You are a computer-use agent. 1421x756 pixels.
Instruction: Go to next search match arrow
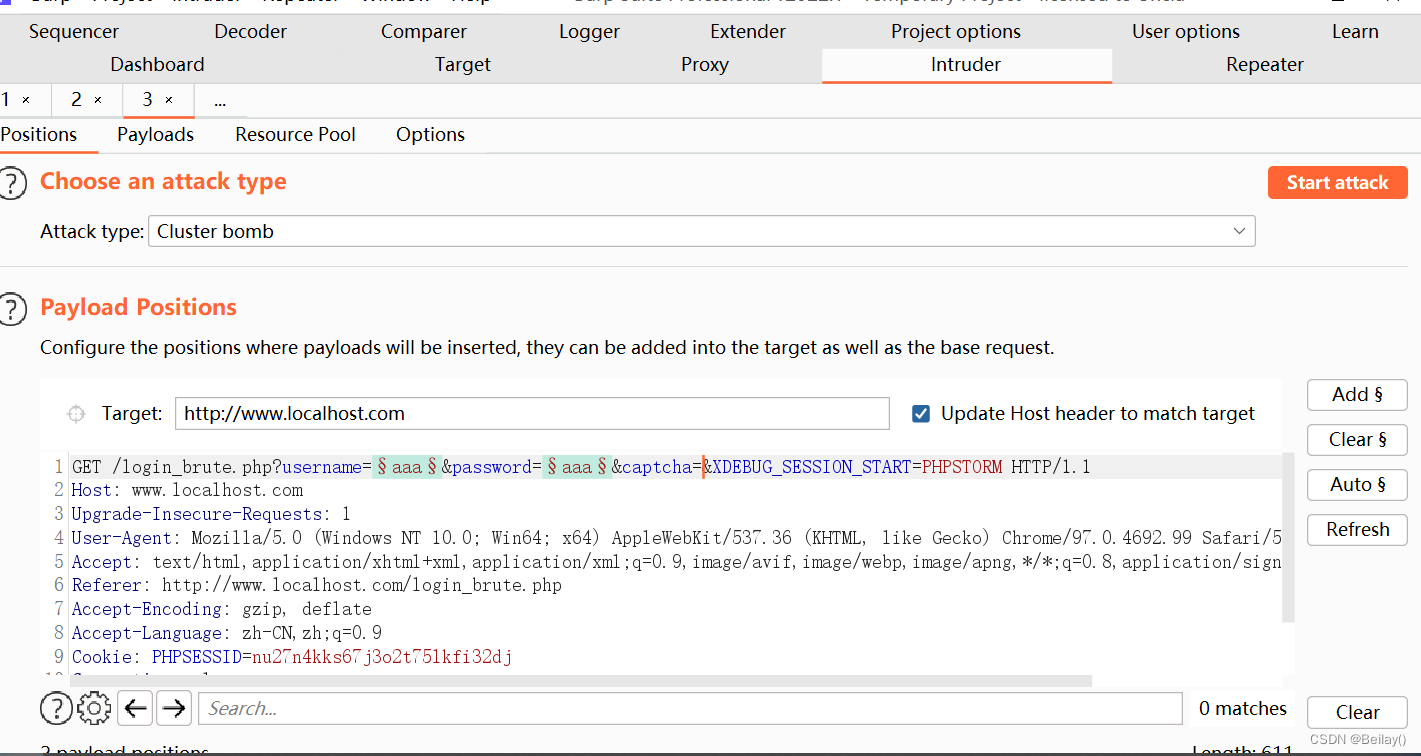(x=174, y=709)
